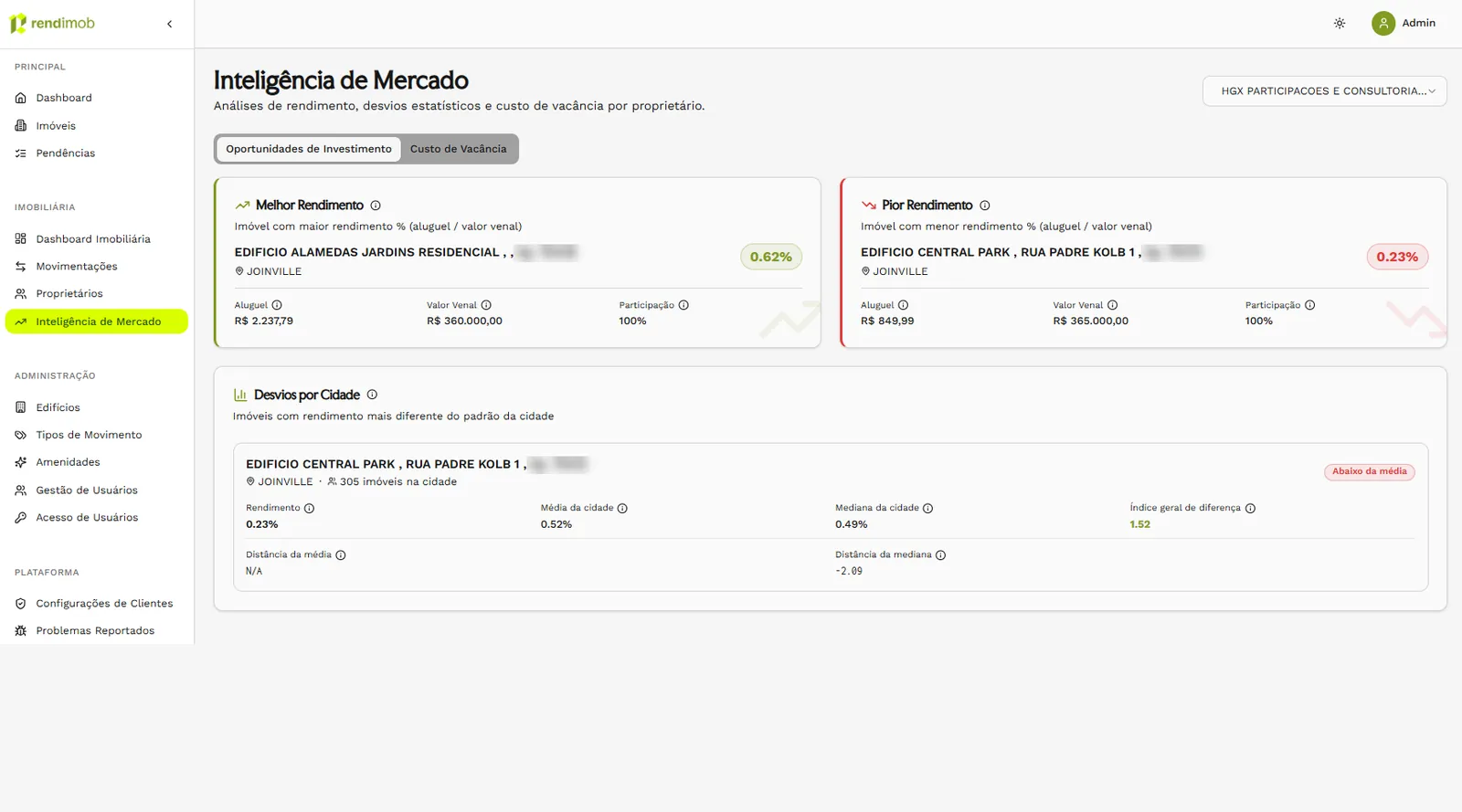This screenshot has height=812, width=1462.
Task: Click info icon next to Melhor Rendimento
Action: (x=376, y=206)
